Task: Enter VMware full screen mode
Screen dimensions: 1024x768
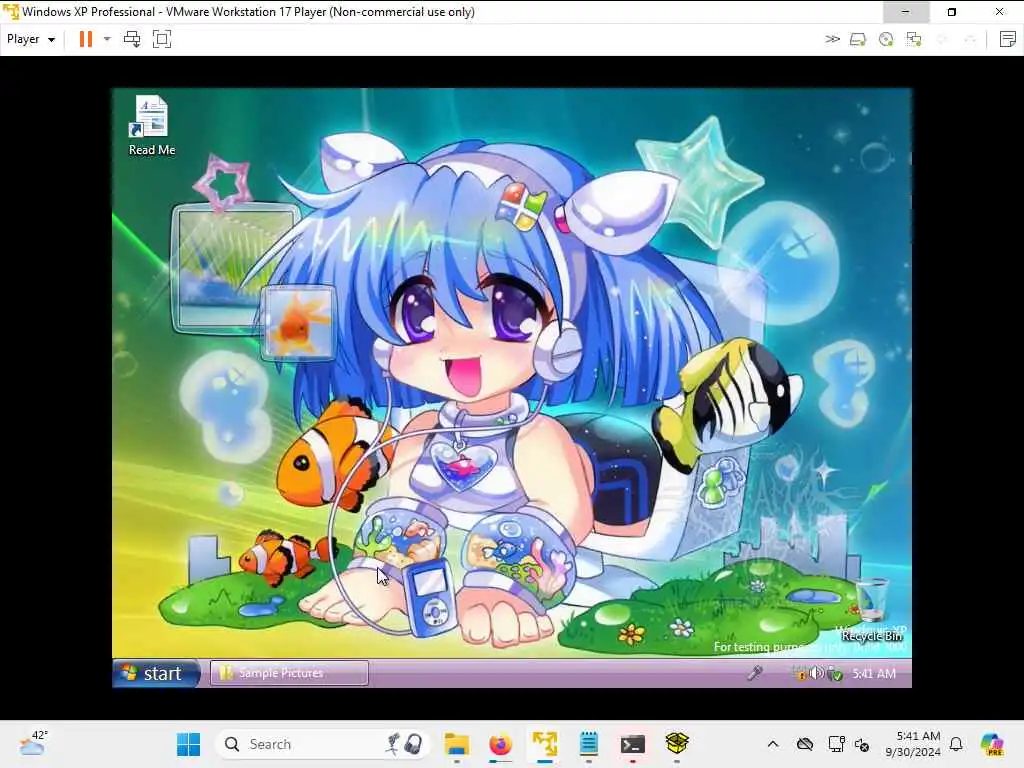Action: [162, 39]
